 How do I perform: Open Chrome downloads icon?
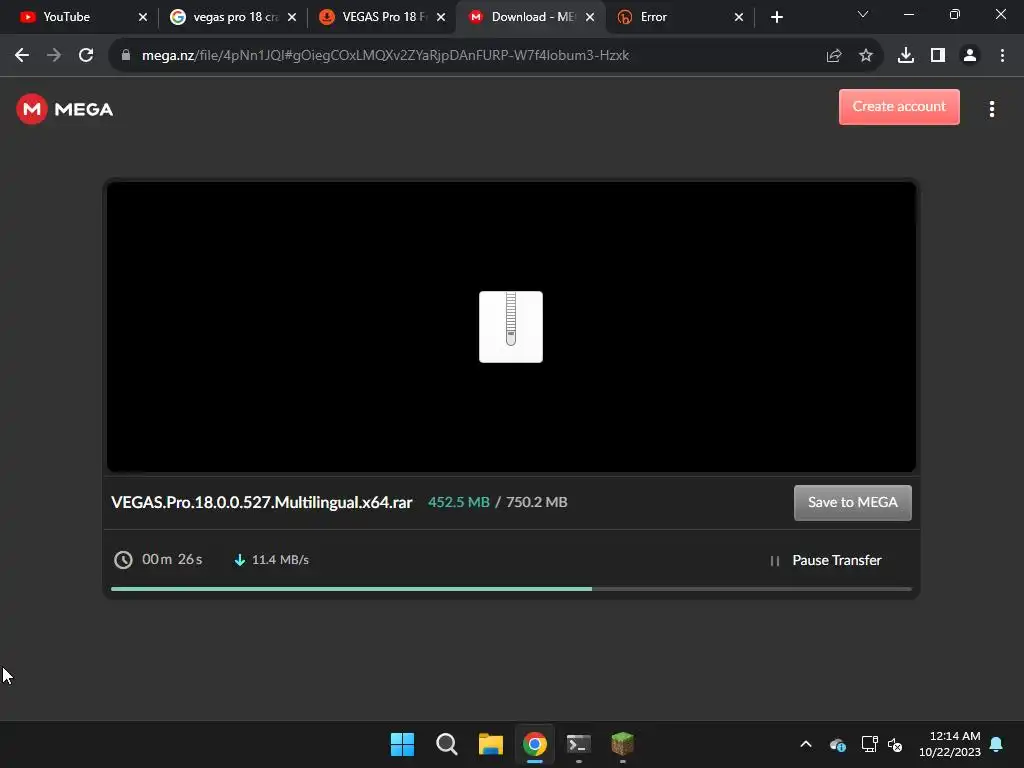(906, 56)
